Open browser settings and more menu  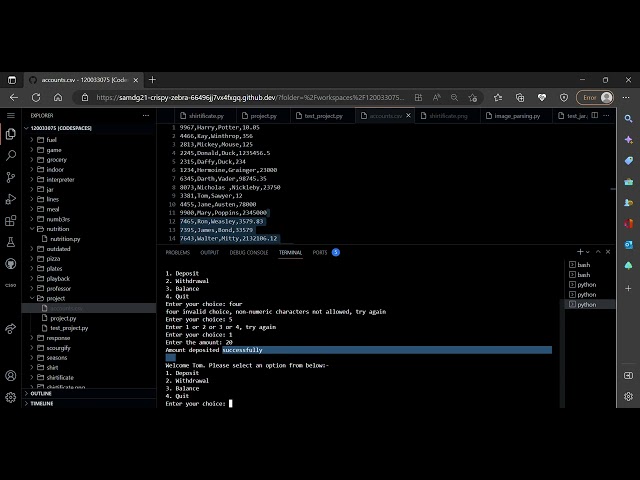click(626, 98)
